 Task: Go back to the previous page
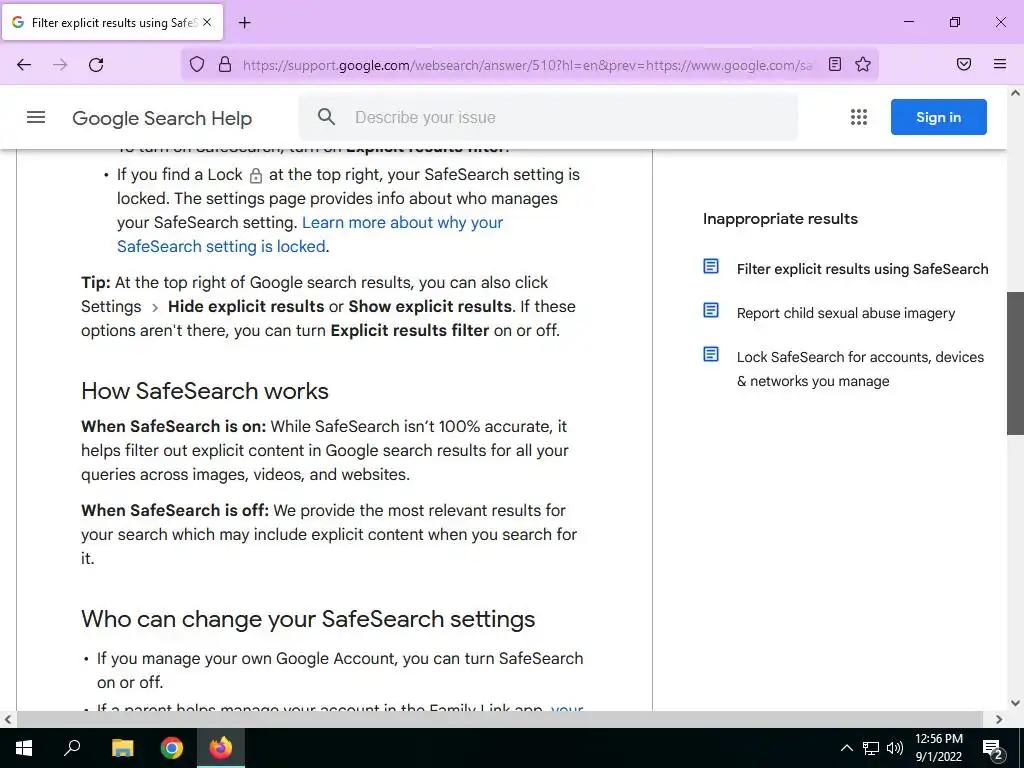pos(24,64)
